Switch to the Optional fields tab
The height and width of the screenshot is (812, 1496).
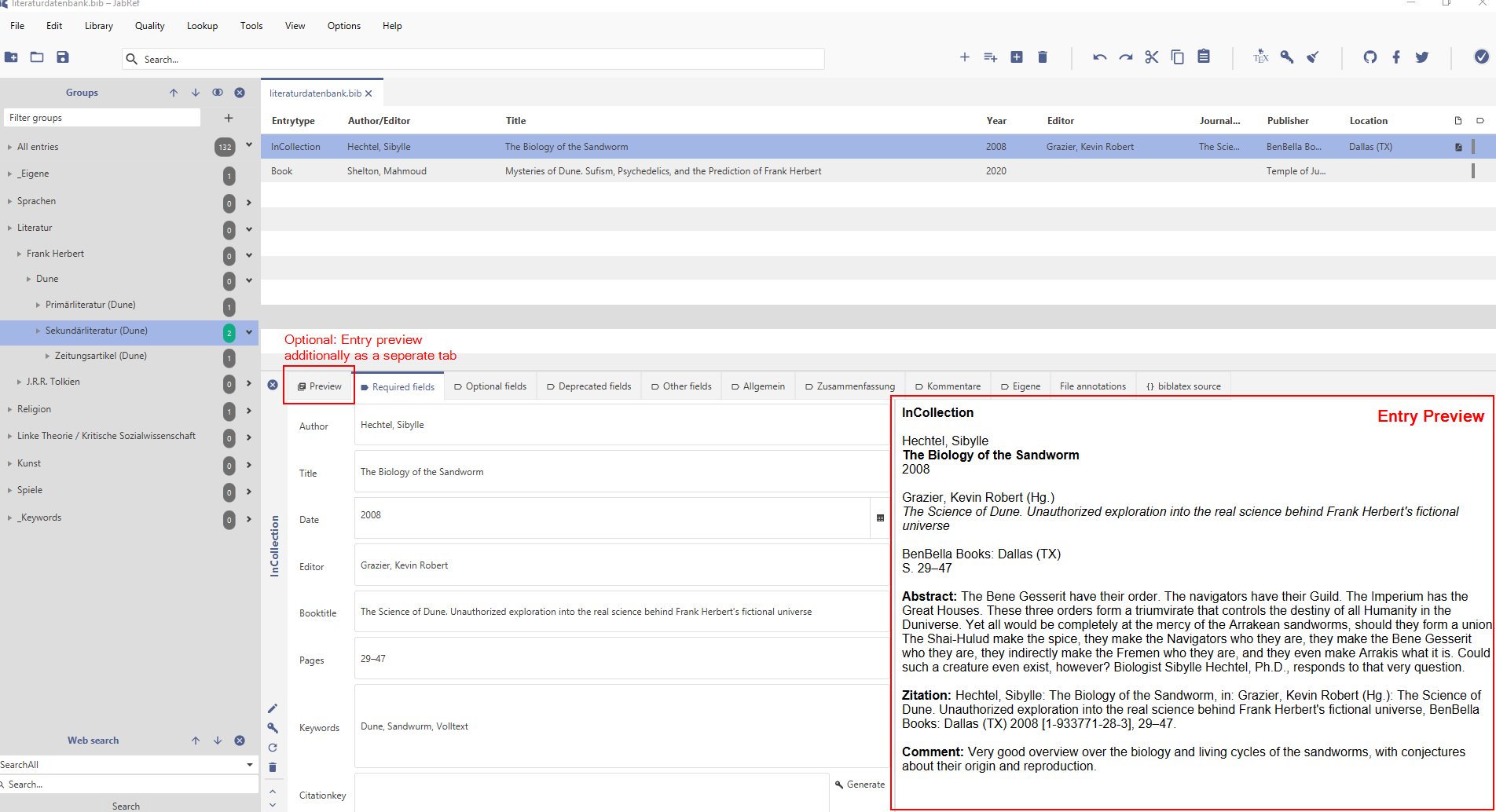[490, 386]
